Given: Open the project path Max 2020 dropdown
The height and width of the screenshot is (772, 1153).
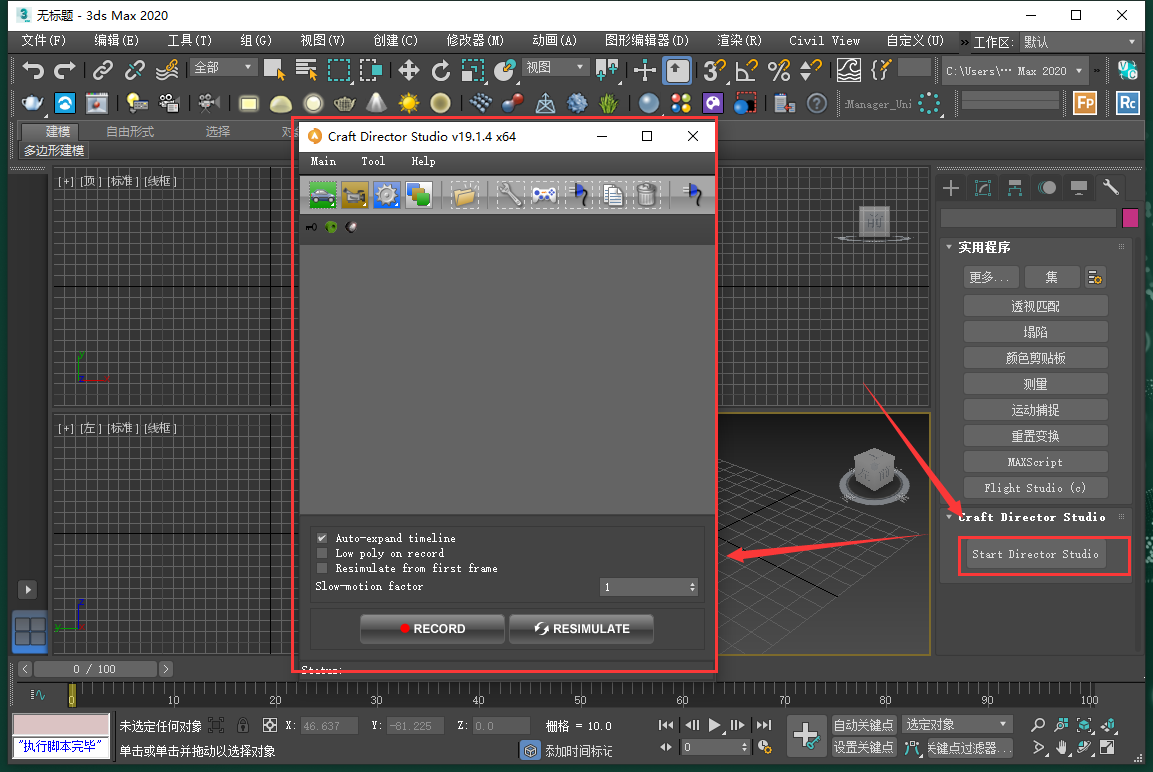Looking at the screenshot, I should (1015, 71).
